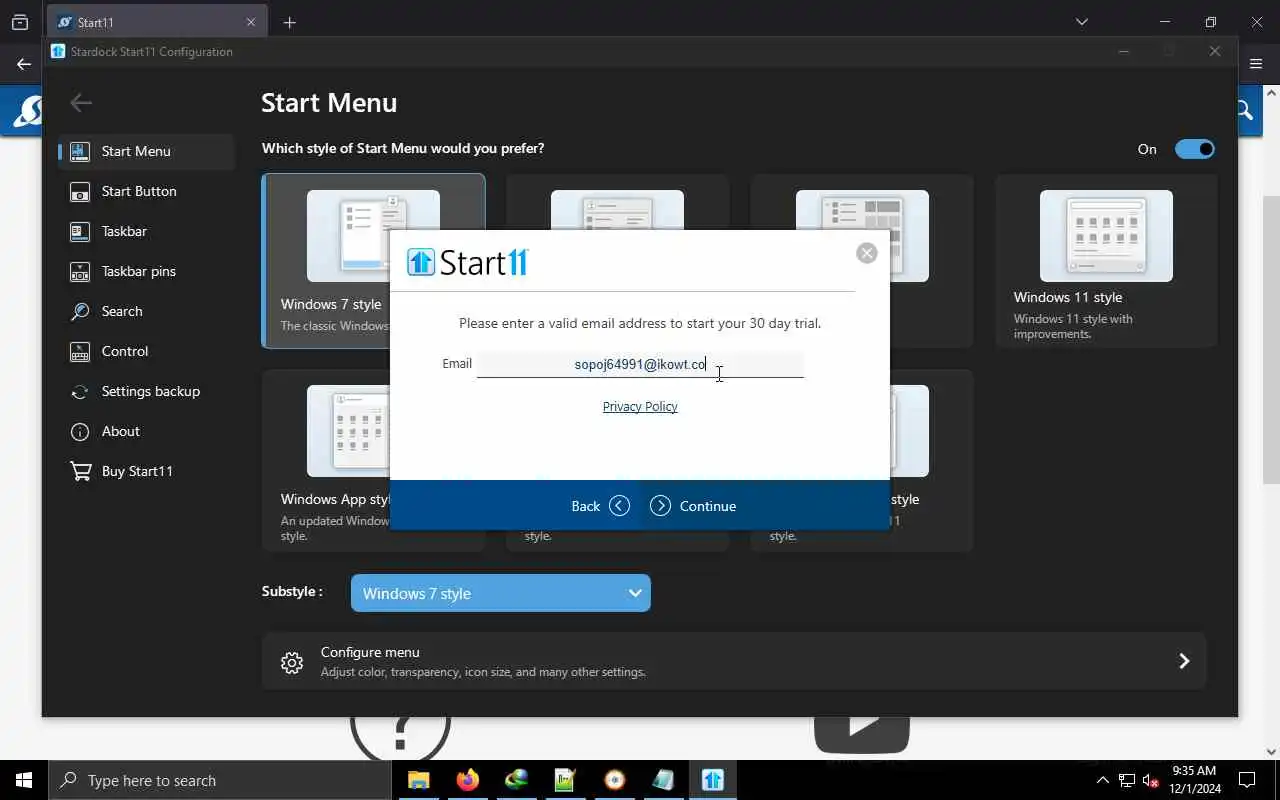The width and height of the screenshot is (1280, 800).
Task: Select the Windows 11 style card
Action: (x=1106, y=261)
